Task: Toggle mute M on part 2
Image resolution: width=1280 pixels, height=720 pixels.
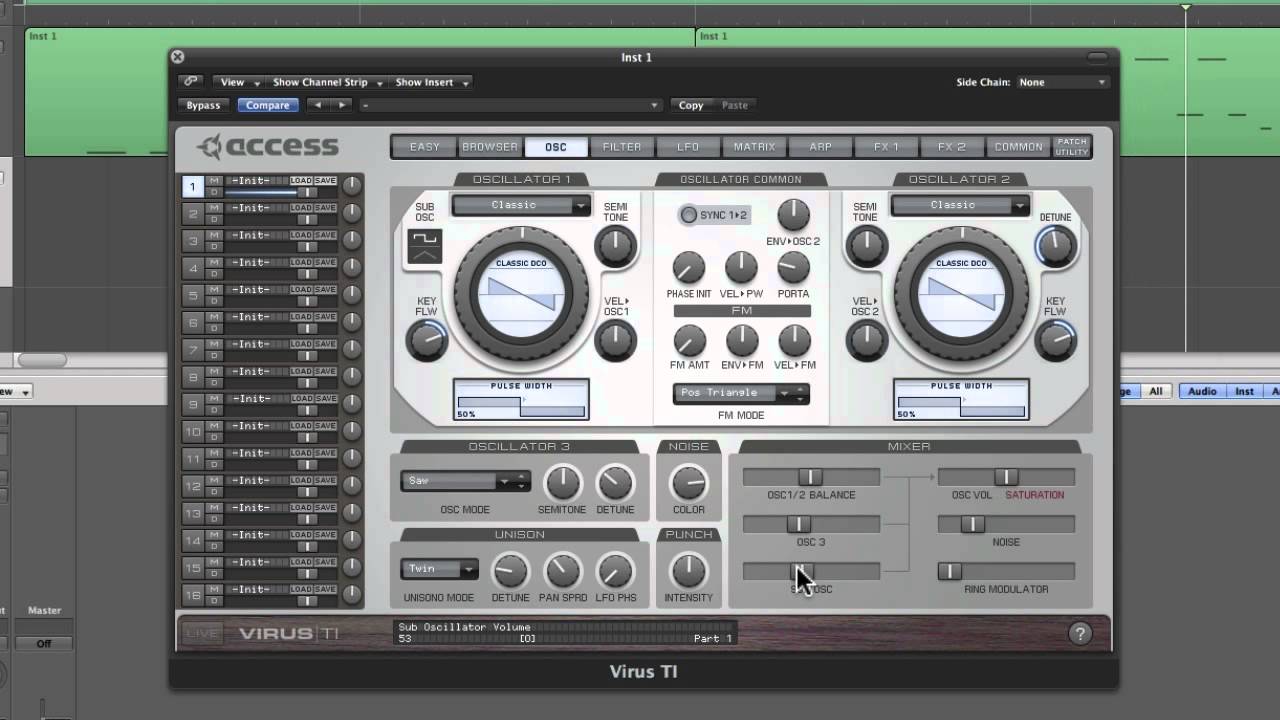Action: 214,207
